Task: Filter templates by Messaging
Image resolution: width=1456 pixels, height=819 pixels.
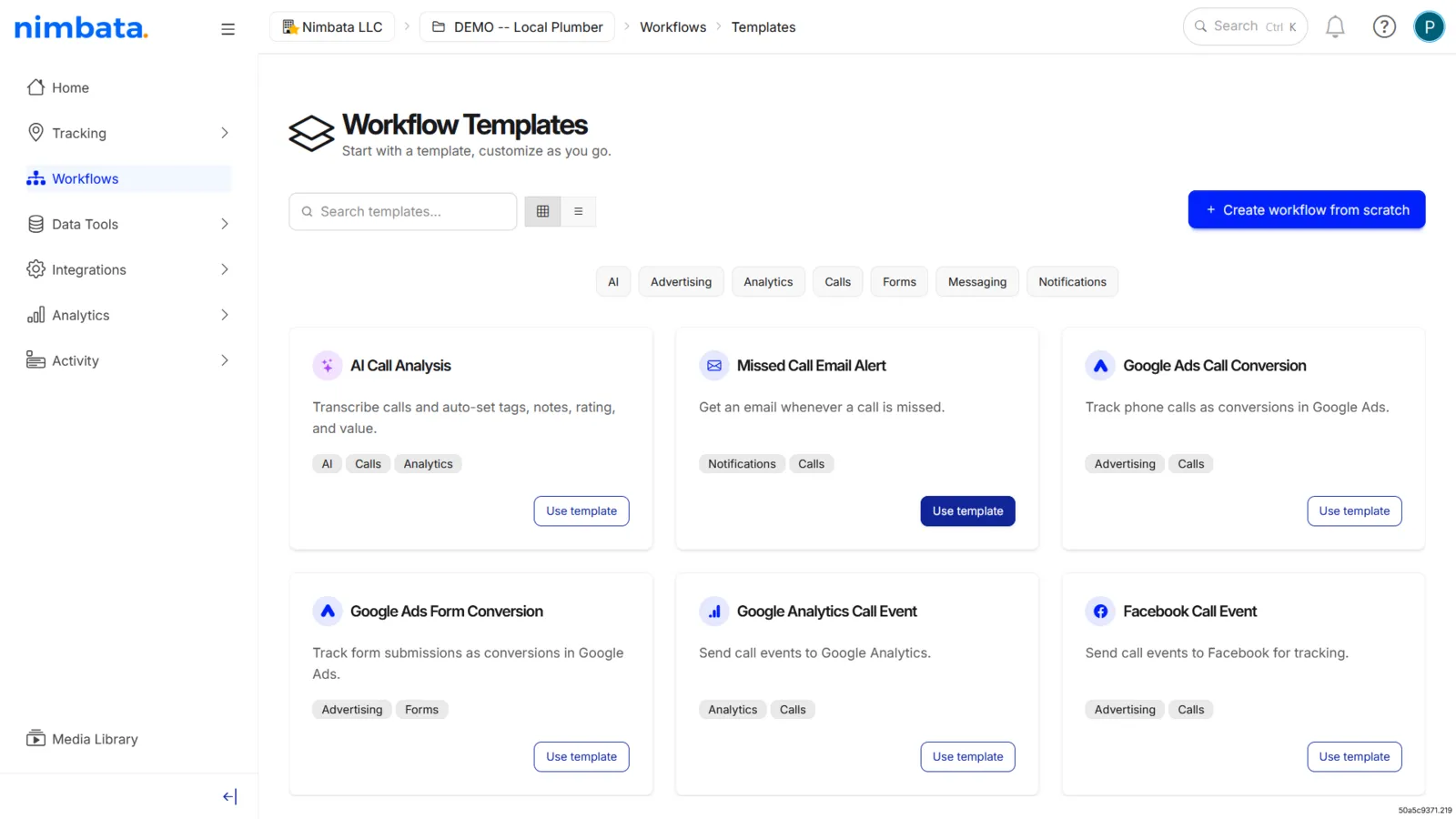Action: pos(977,282)
